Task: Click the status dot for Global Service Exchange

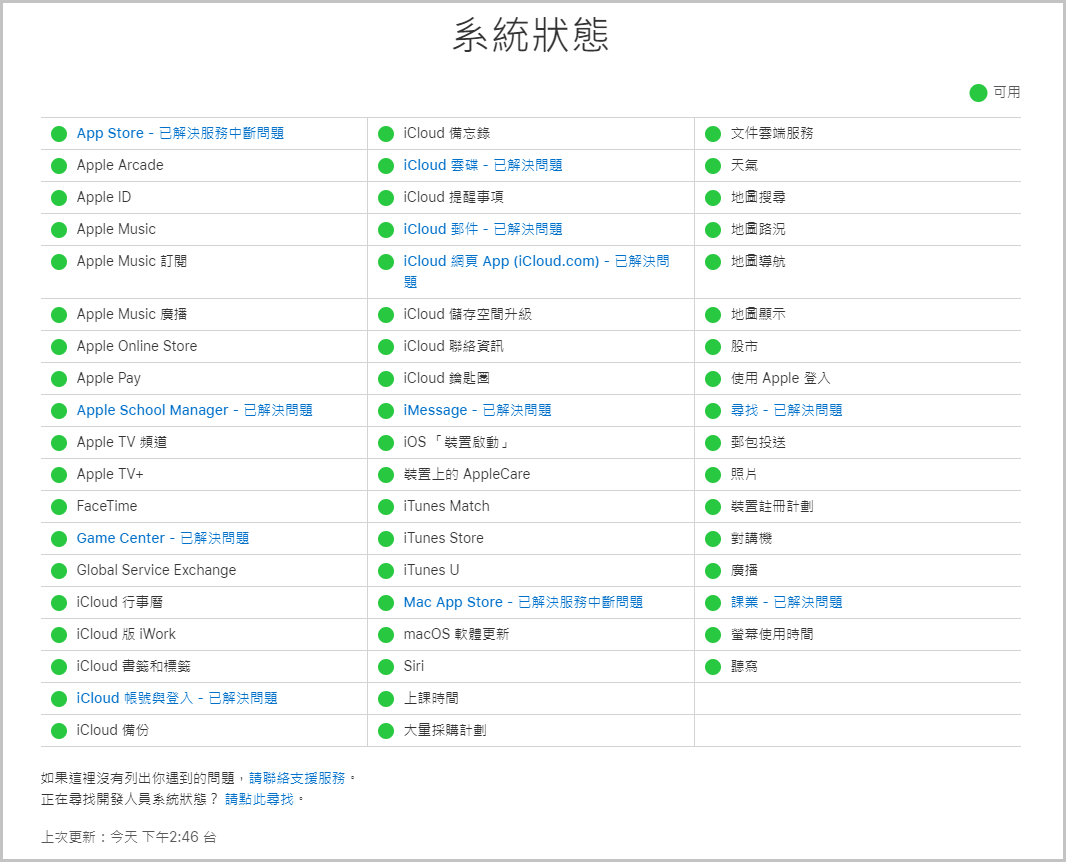Action: (x=59, y=570)
